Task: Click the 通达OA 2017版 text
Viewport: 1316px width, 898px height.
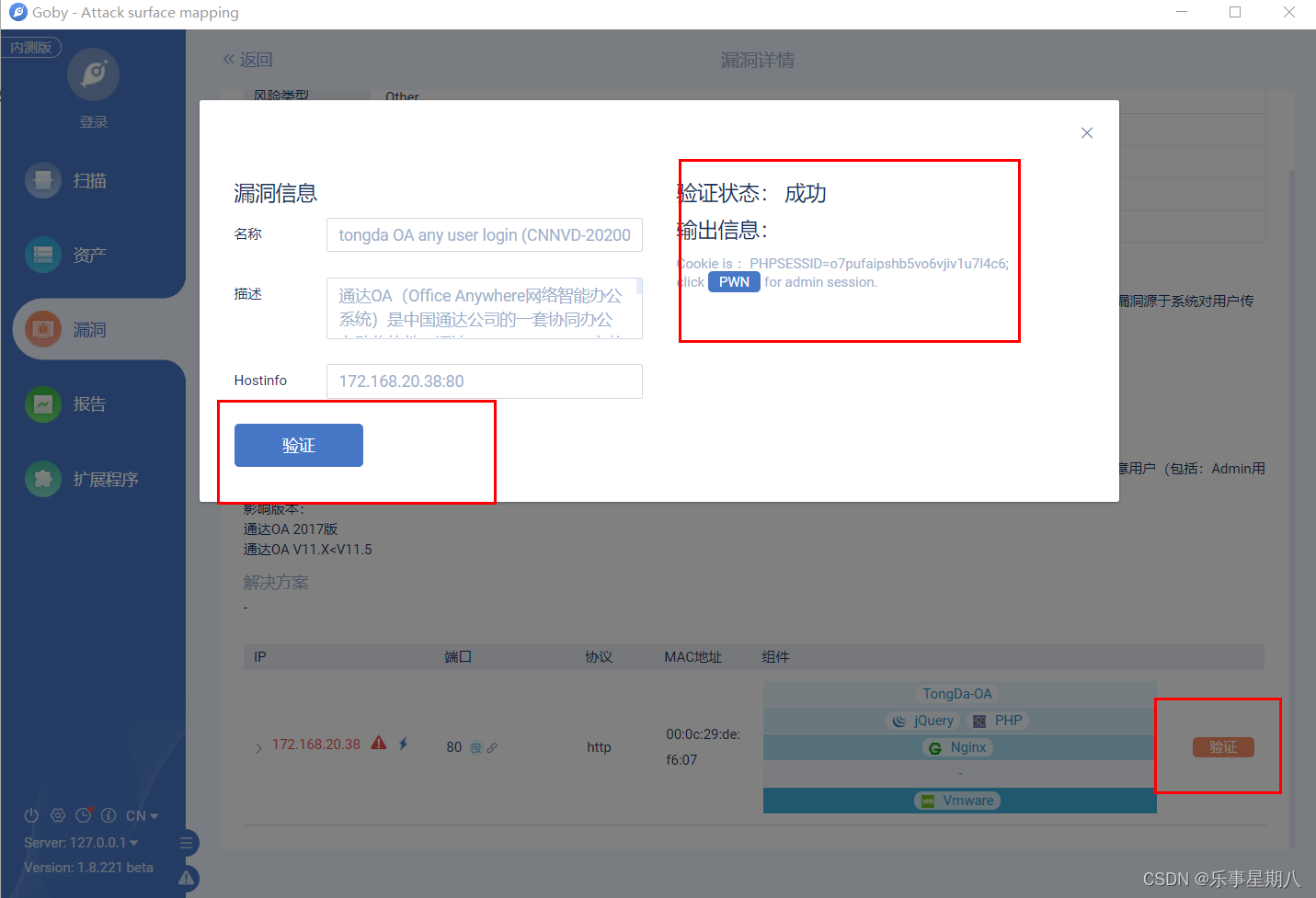Action: pyautogui.click(x=291, y=529)
